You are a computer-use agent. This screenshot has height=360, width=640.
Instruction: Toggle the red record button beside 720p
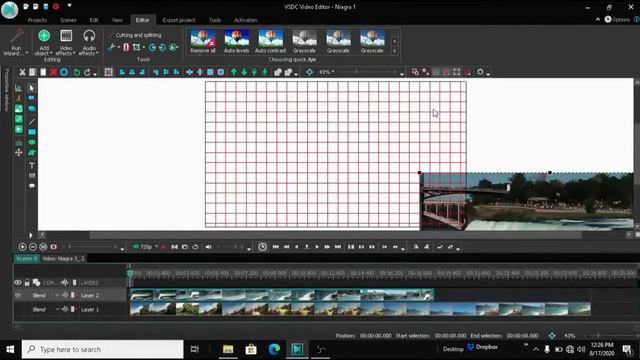(x=163, y=247)
